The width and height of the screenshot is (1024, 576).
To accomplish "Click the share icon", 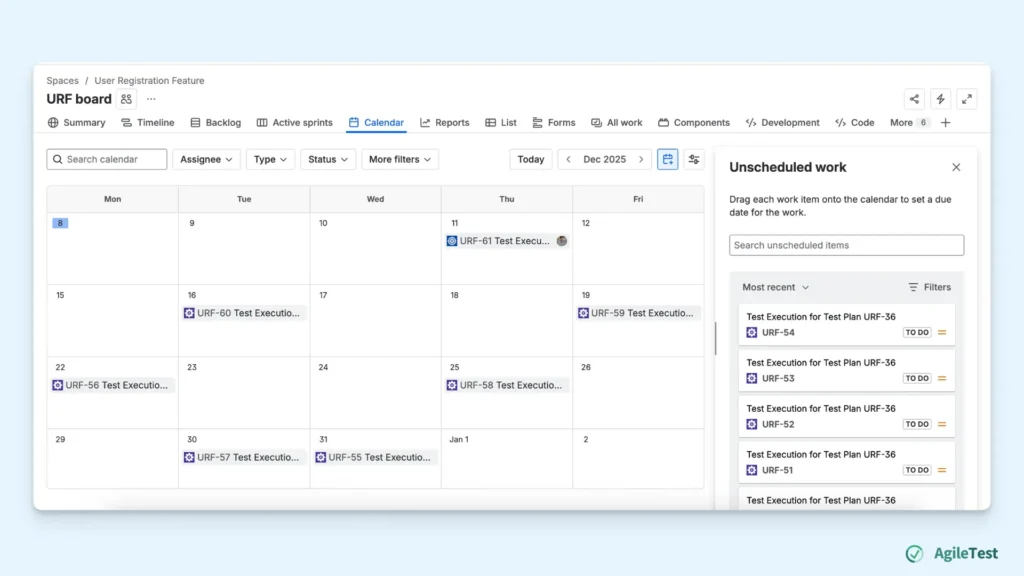I will (x=914, y=99).
